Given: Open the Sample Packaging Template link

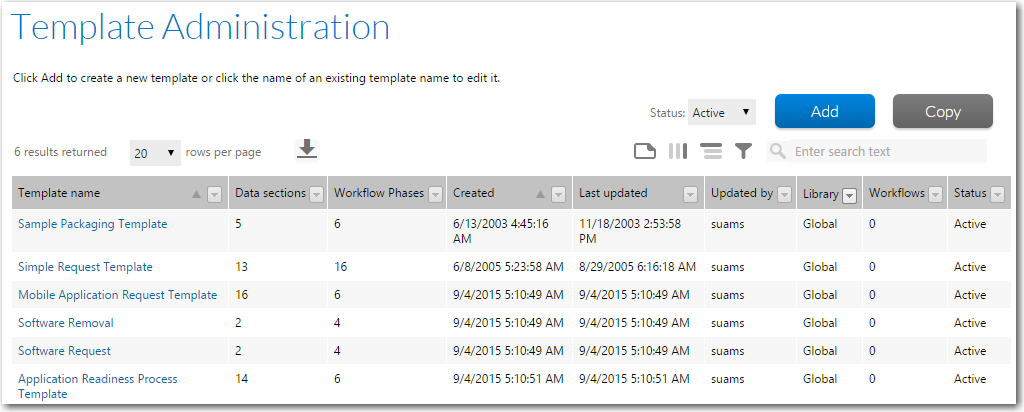Looking at the screenshot, I should pos(93,224).
